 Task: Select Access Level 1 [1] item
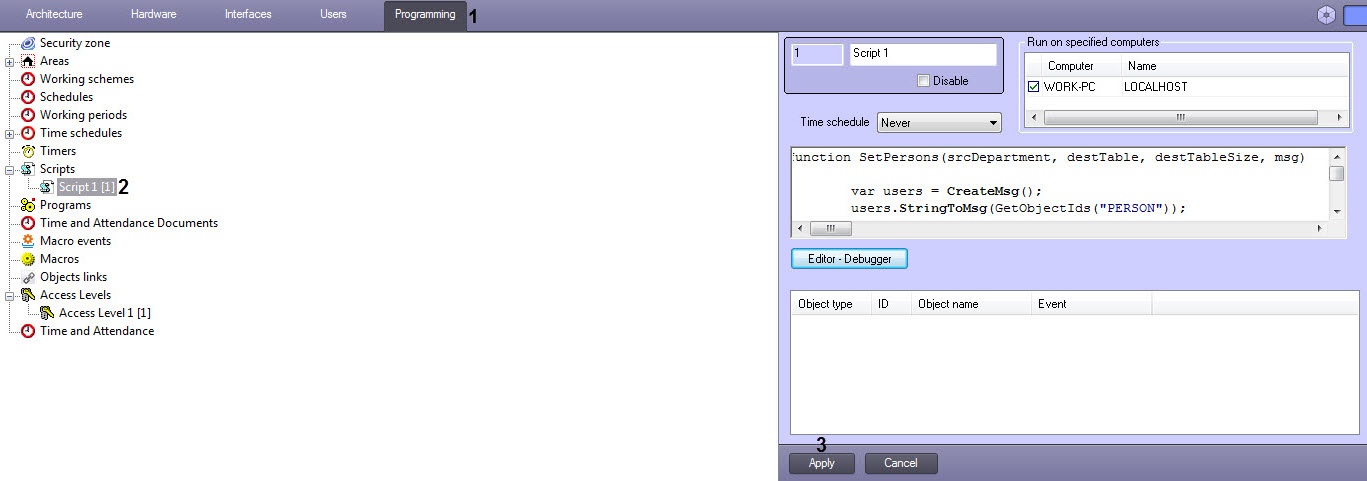105,313
